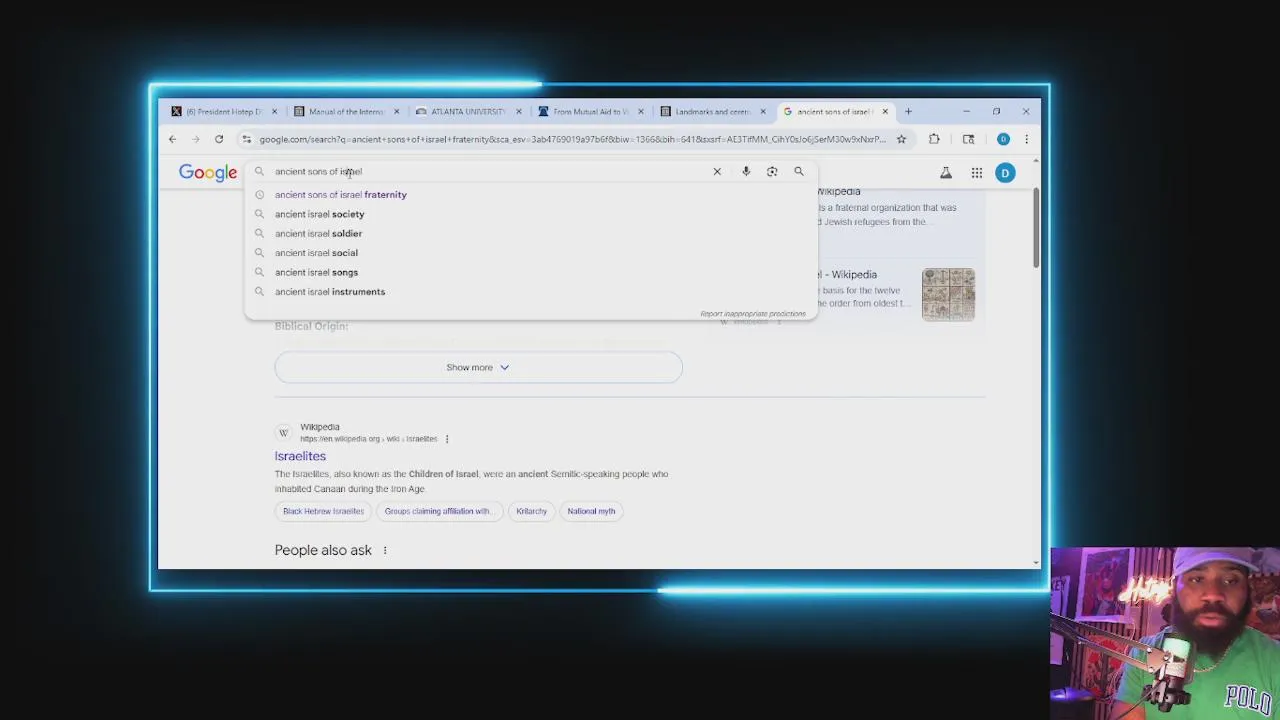Open the Chrome three-dot menu
This screenshot has height=720, width=1280.
(1026, 139)
